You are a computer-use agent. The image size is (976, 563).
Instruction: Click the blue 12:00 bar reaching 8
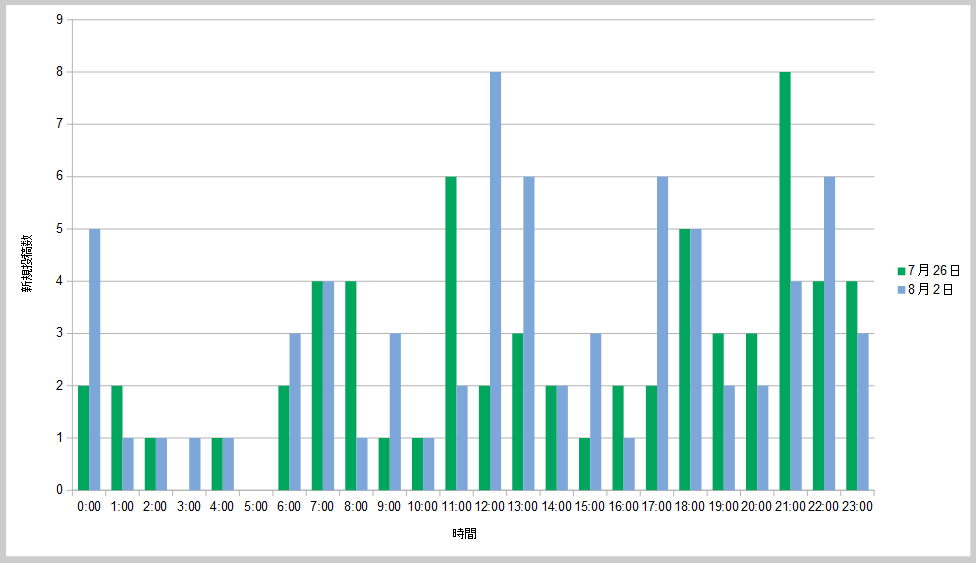click(x=495, y=281)
